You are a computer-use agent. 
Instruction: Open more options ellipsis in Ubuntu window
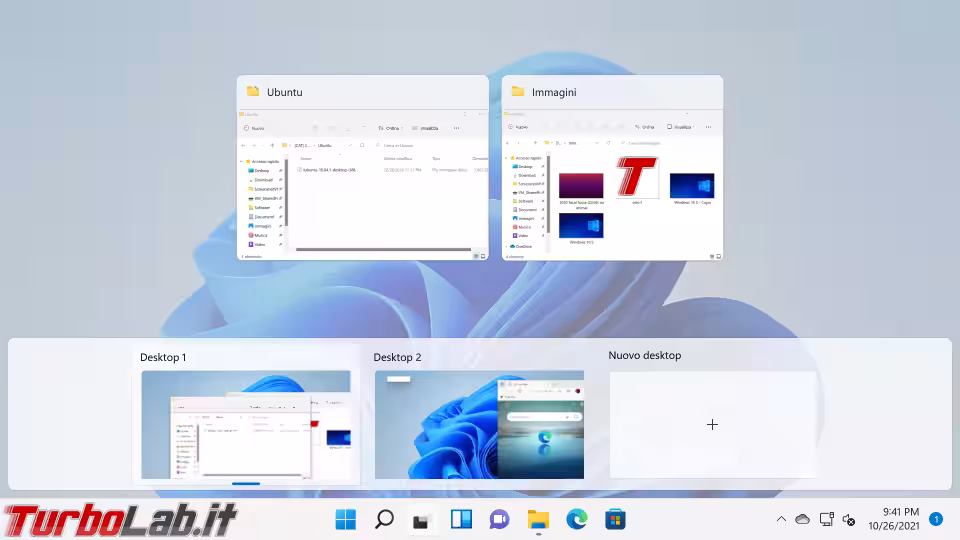coord(456,128)
